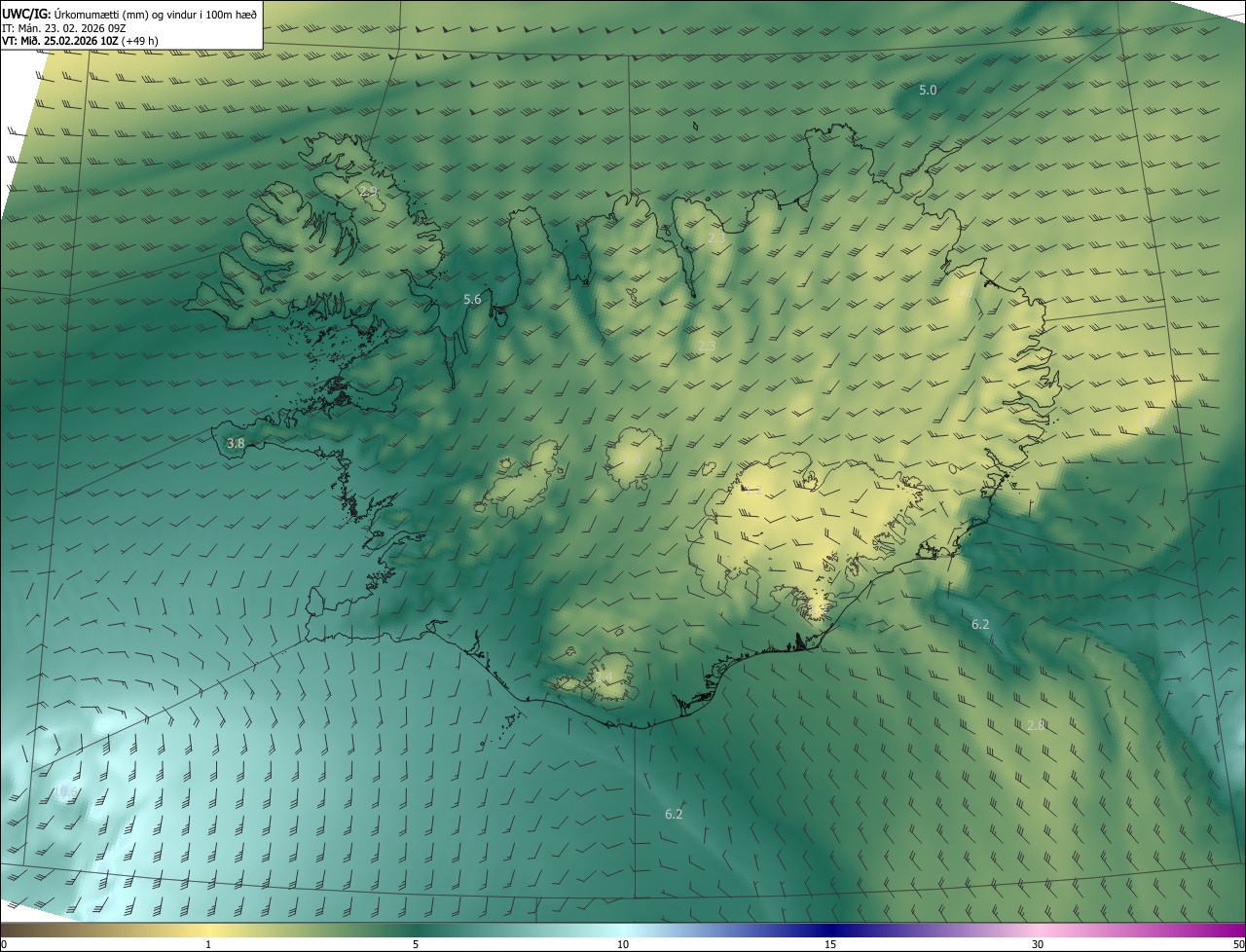Click the colour scale tick label 5
This screenshot has height=952, width=1246.
[416, 944]
